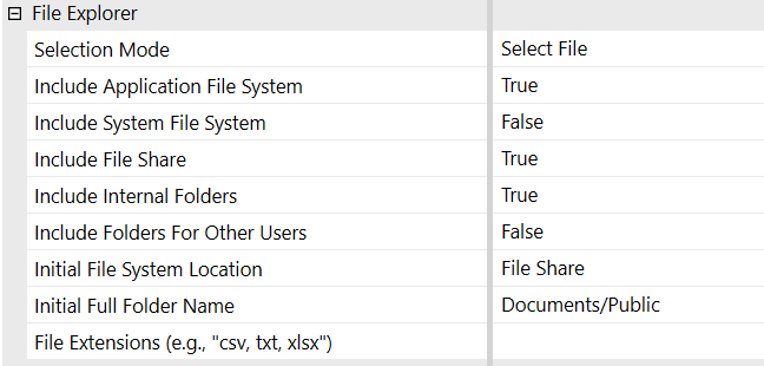Select the Include Internal Folders label
The width and height of the screenshot is (764, 366).
coord(135,196)
